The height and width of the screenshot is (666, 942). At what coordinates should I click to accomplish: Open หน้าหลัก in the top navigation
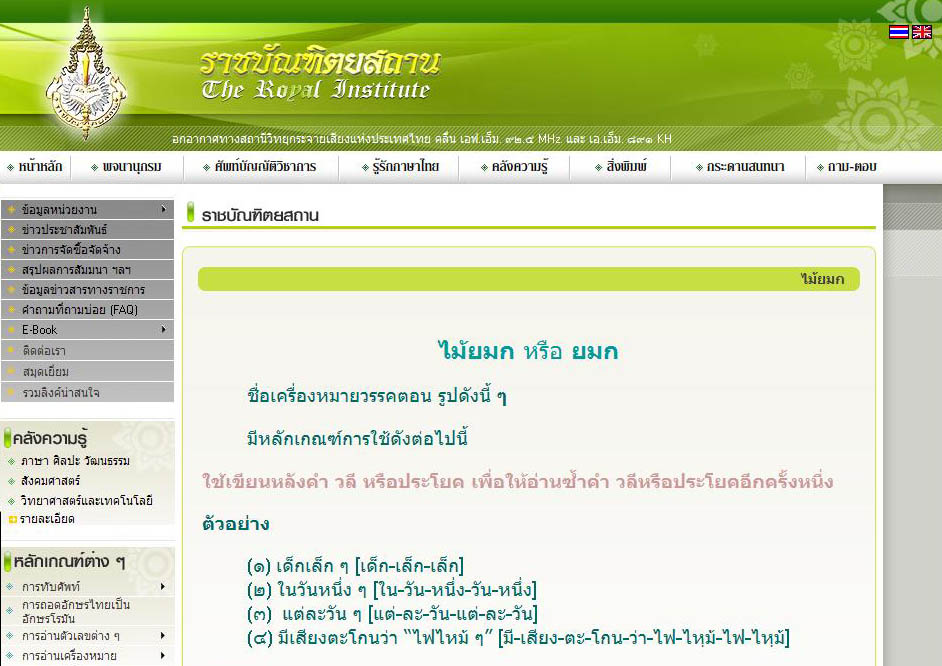pos(40,166)
